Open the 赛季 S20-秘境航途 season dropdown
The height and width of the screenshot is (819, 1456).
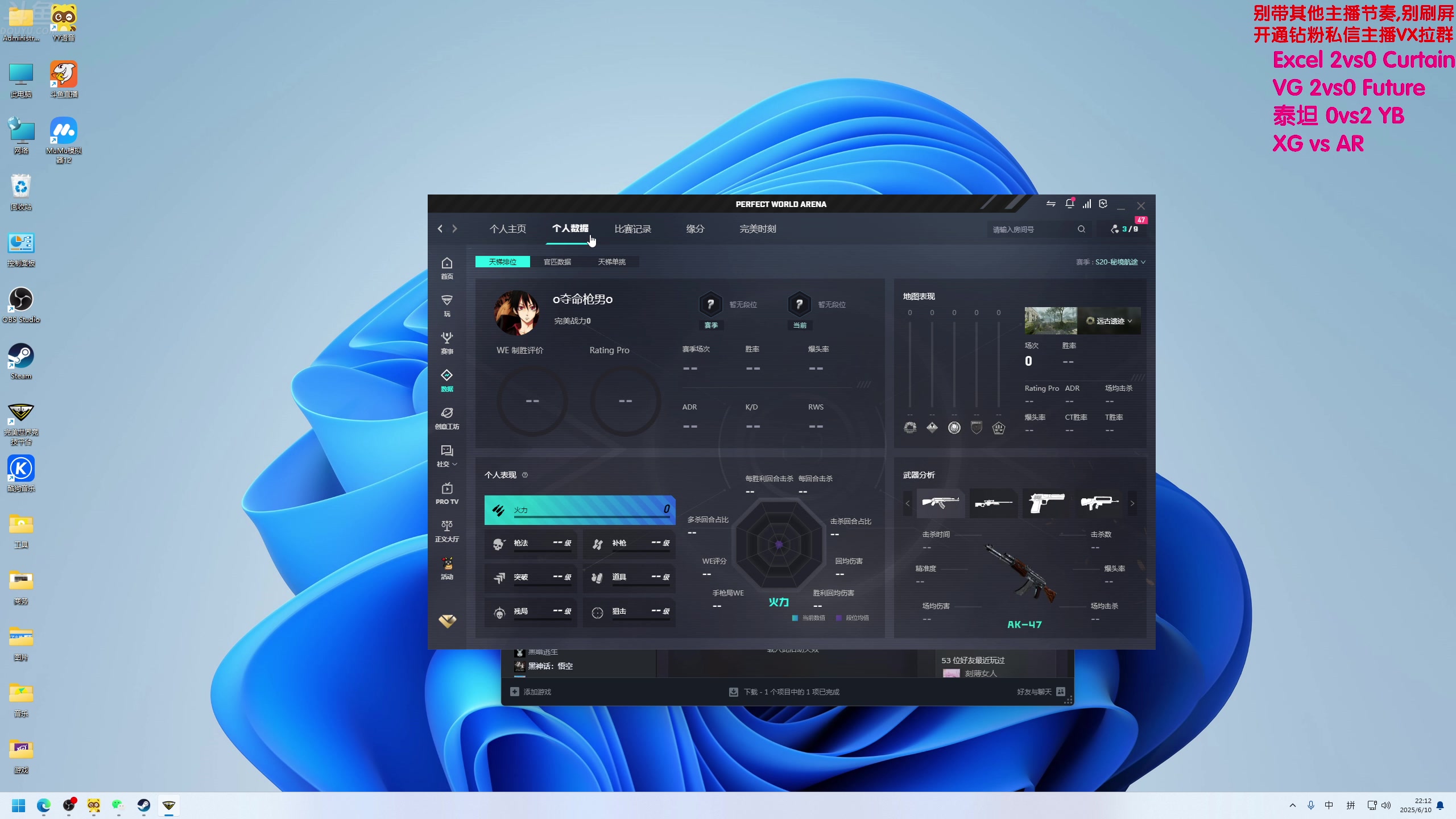1111,262
